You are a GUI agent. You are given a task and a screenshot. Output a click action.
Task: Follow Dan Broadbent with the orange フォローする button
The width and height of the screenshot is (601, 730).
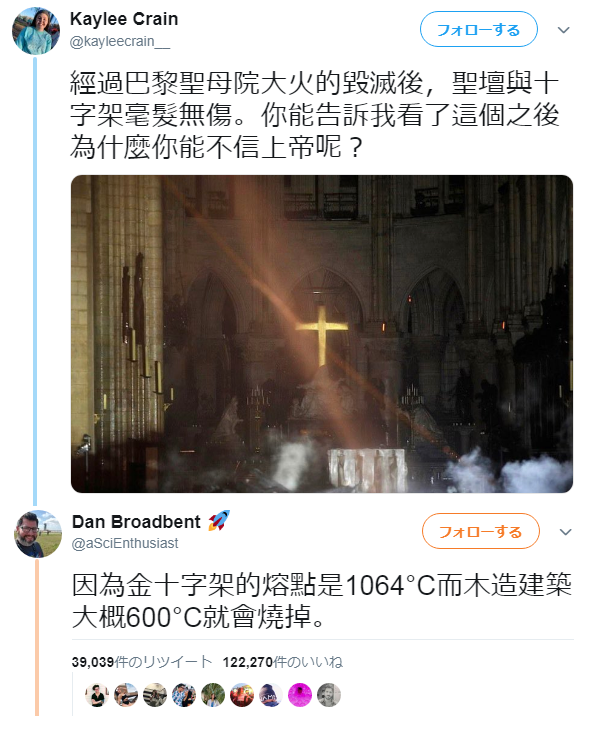(480, 531)
